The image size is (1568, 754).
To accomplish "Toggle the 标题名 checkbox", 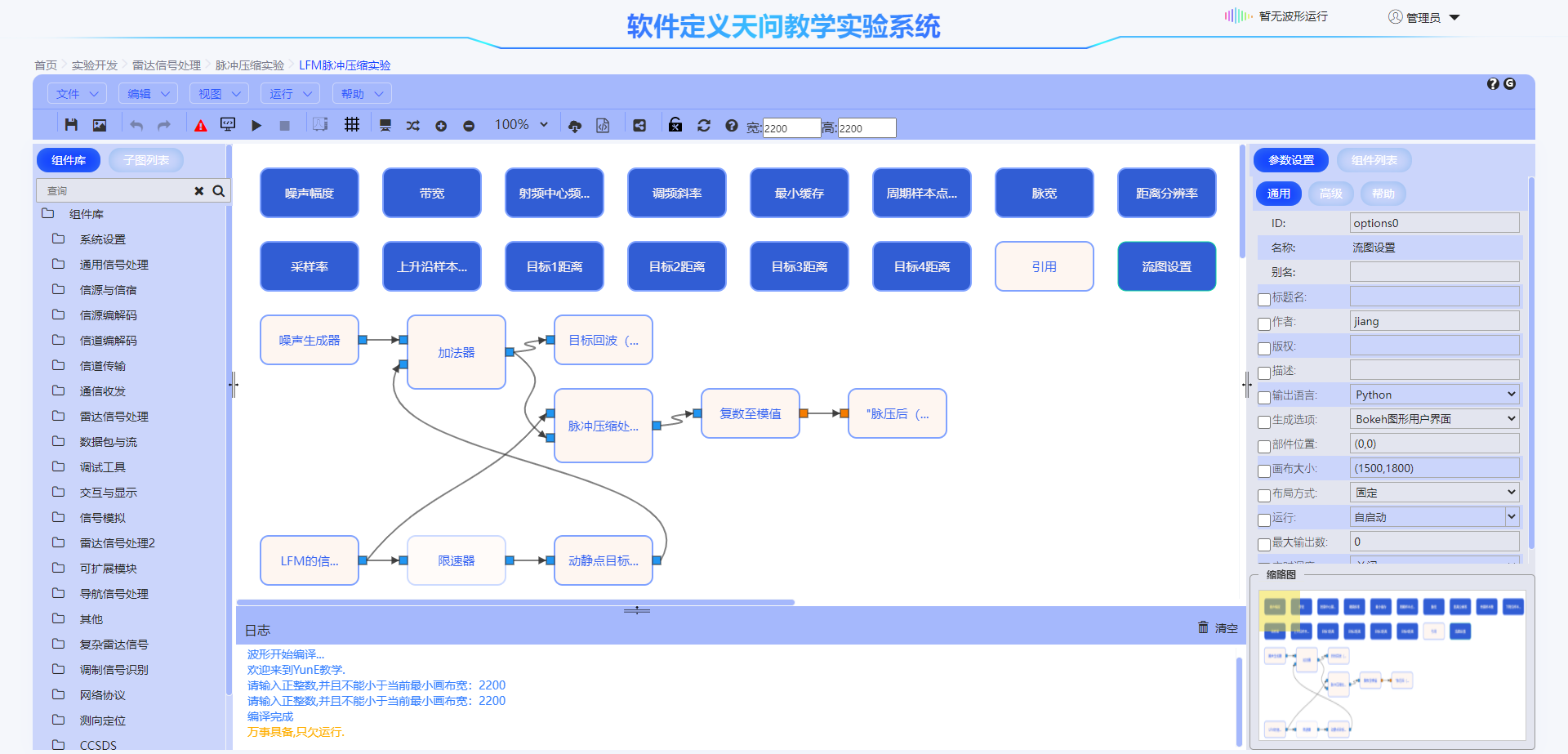I will click(1264, 300).
